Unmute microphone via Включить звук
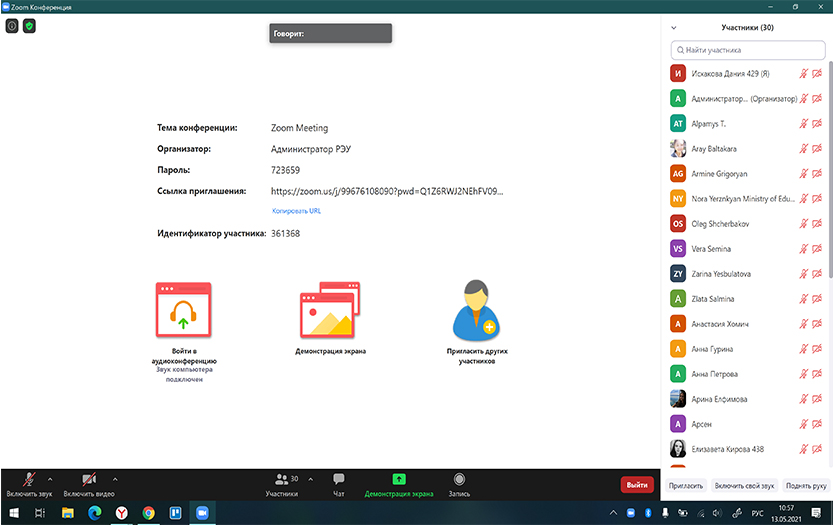833x525 pixels. click(x=29, y=484)
